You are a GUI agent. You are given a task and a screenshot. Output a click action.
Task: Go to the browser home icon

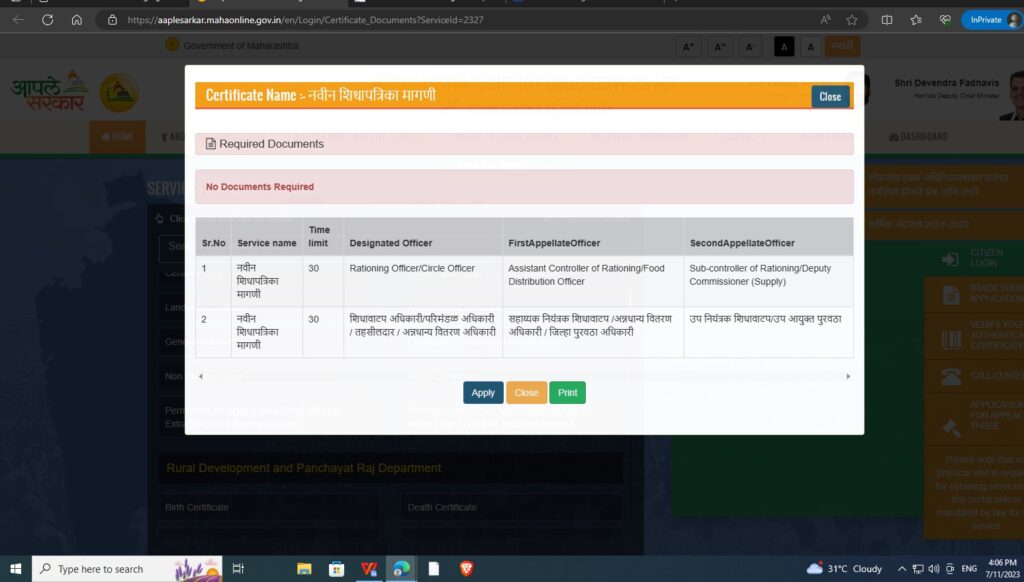pos(77,19)
